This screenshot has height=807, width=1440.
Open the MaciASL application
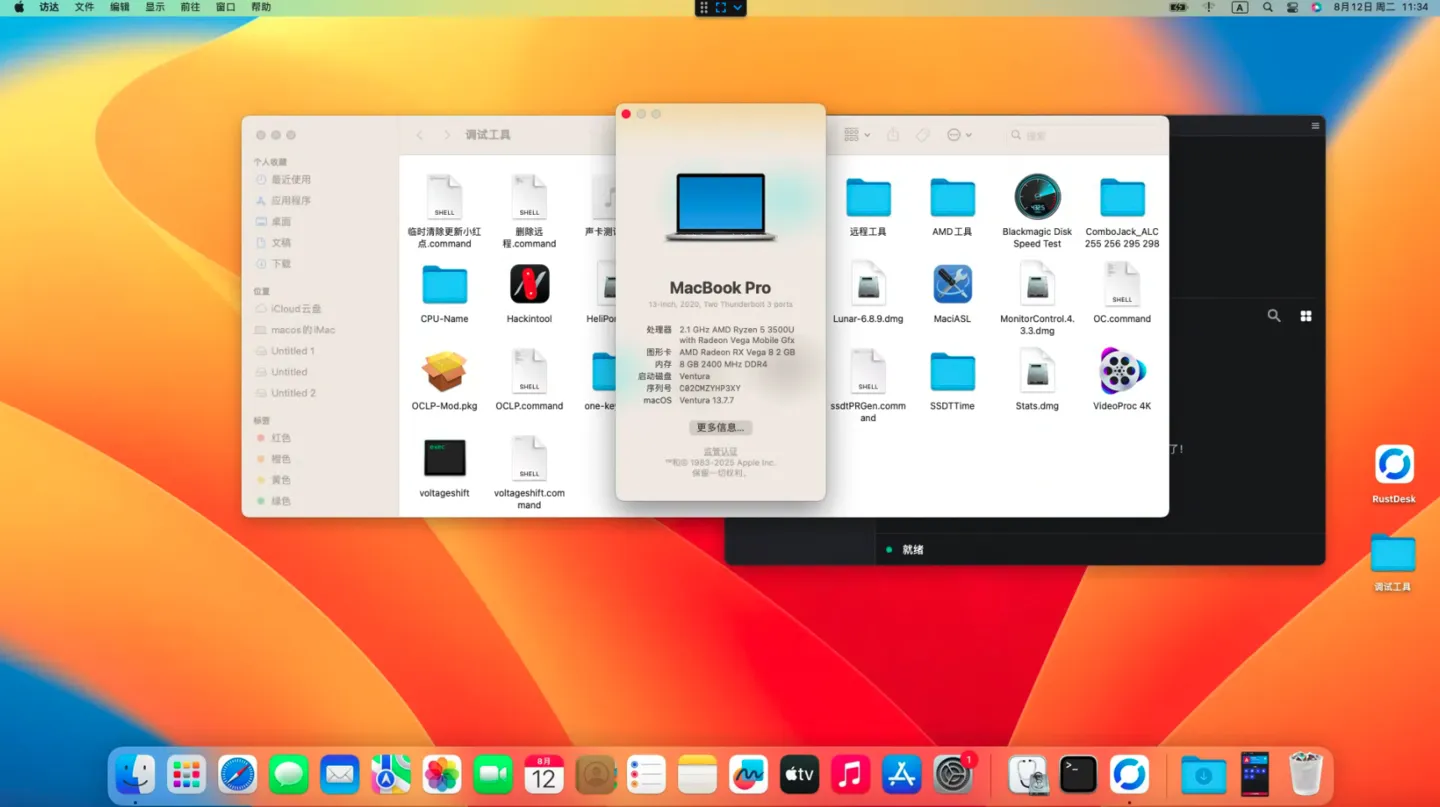click(x=952, y=285)
